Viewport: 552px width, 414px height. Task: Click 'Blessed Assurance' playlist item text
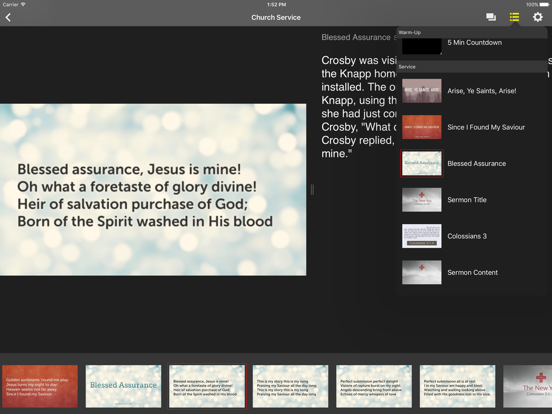476,163
